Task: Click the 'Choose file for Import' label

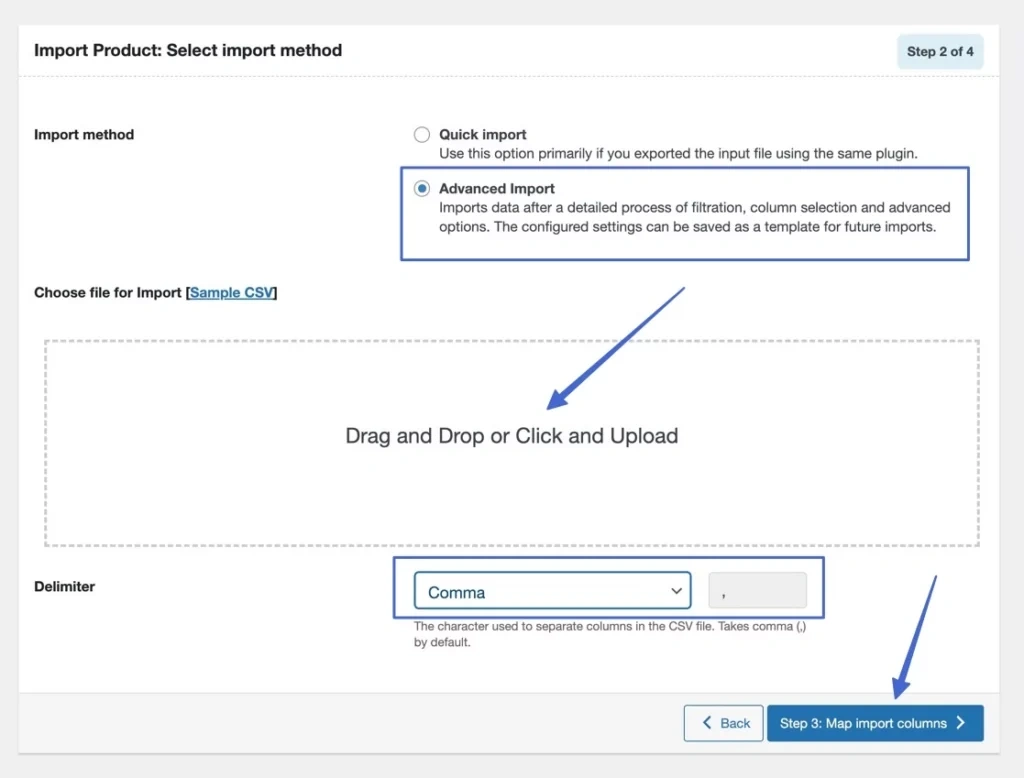Action: 108,293
